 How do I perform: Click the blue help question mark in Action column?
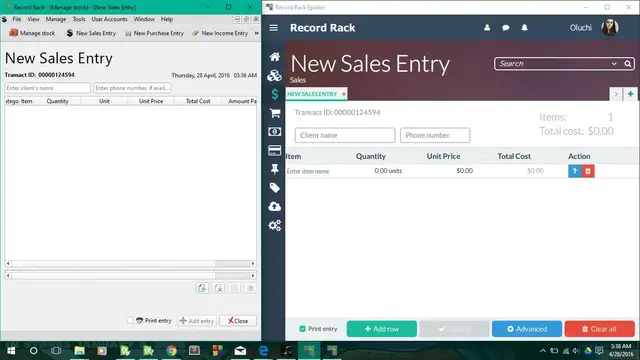pyautogui.click(x=575, y=171)
